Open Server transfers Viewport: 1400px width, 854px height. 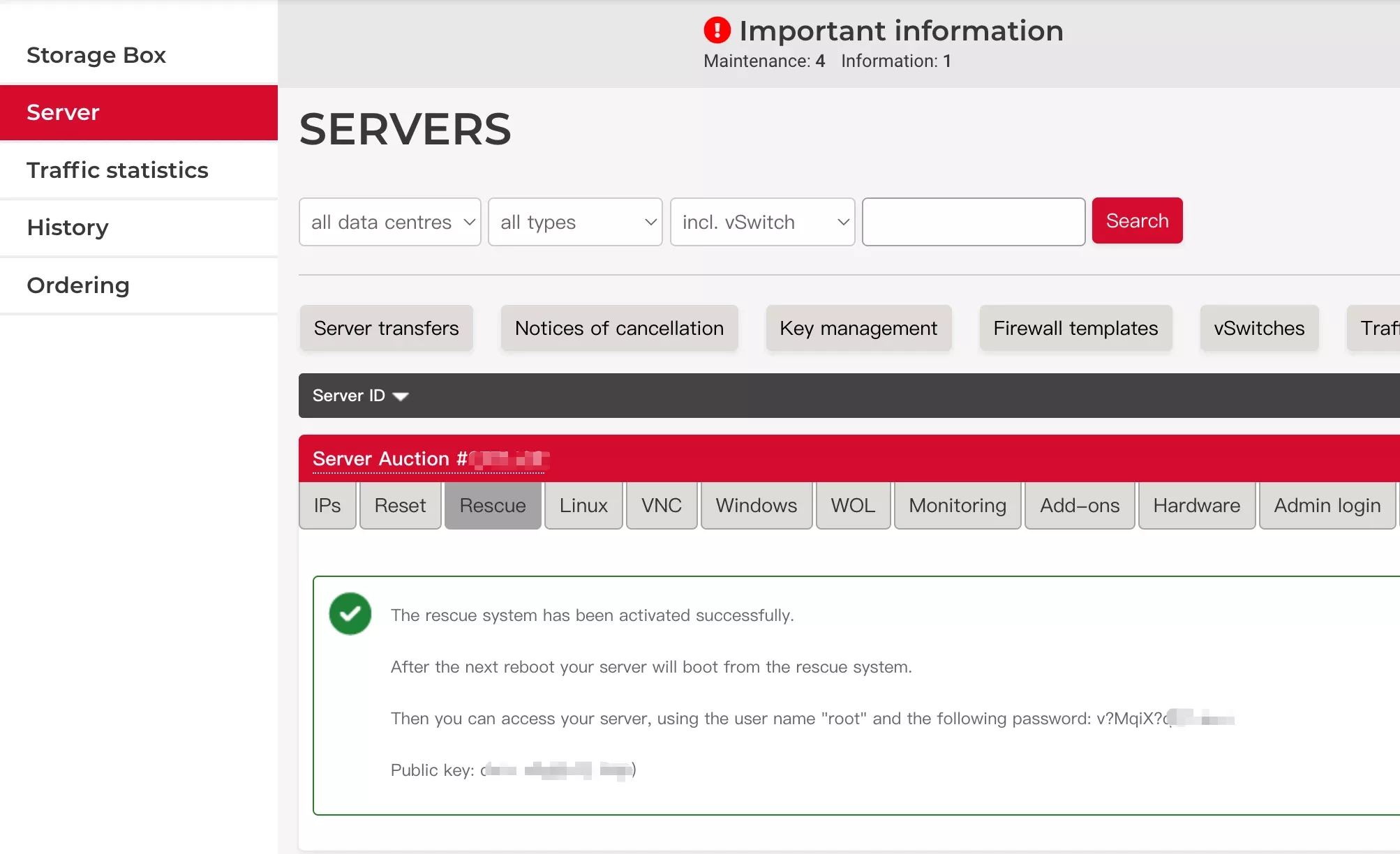(x=386, y=328)
